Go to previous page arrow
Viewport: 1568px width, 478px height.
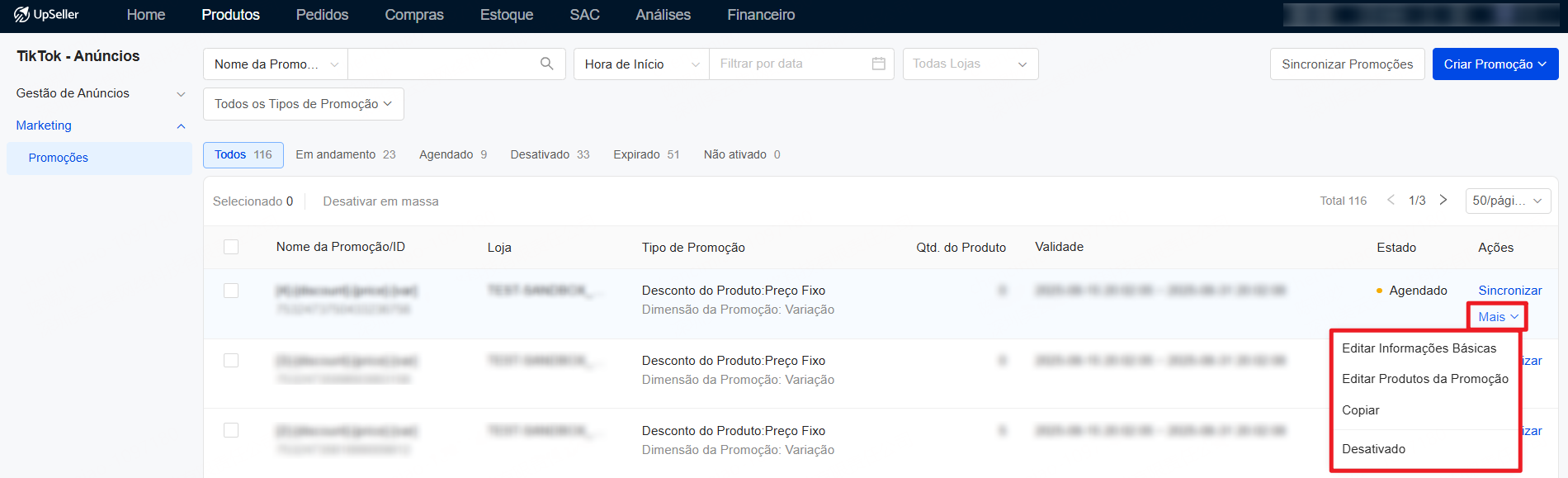click(1391, 200)
